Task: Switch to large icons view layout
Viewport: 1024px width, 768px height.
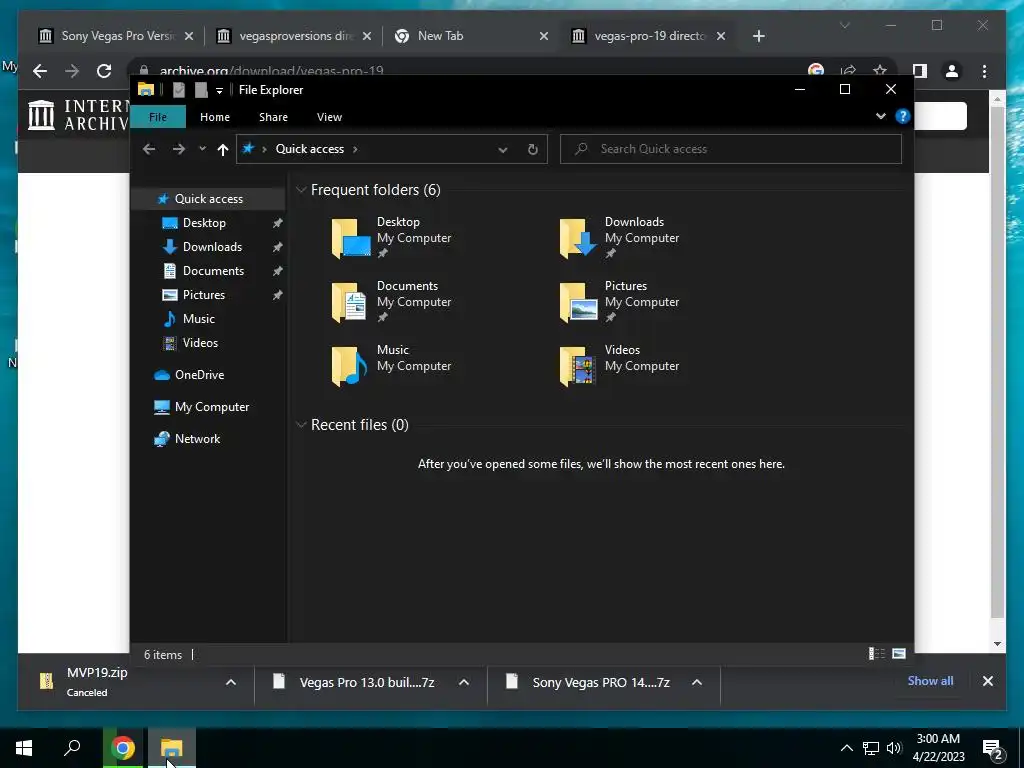Action: (x=899, y=654)
